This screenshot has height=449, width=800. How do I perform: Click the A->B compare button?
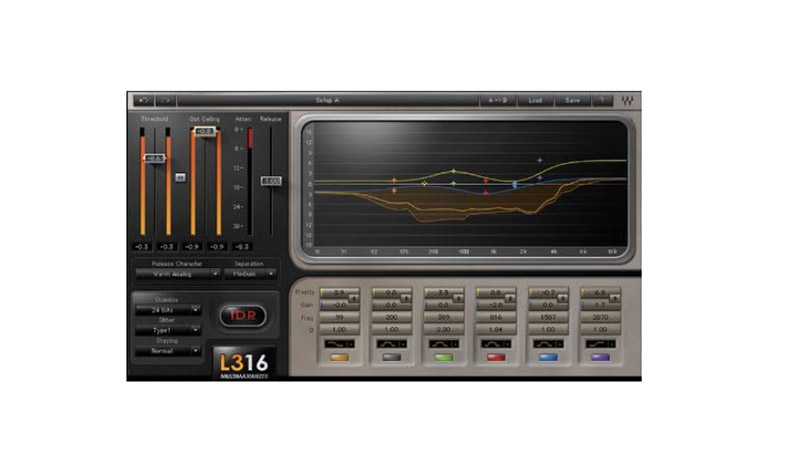(x=497, y=100)
